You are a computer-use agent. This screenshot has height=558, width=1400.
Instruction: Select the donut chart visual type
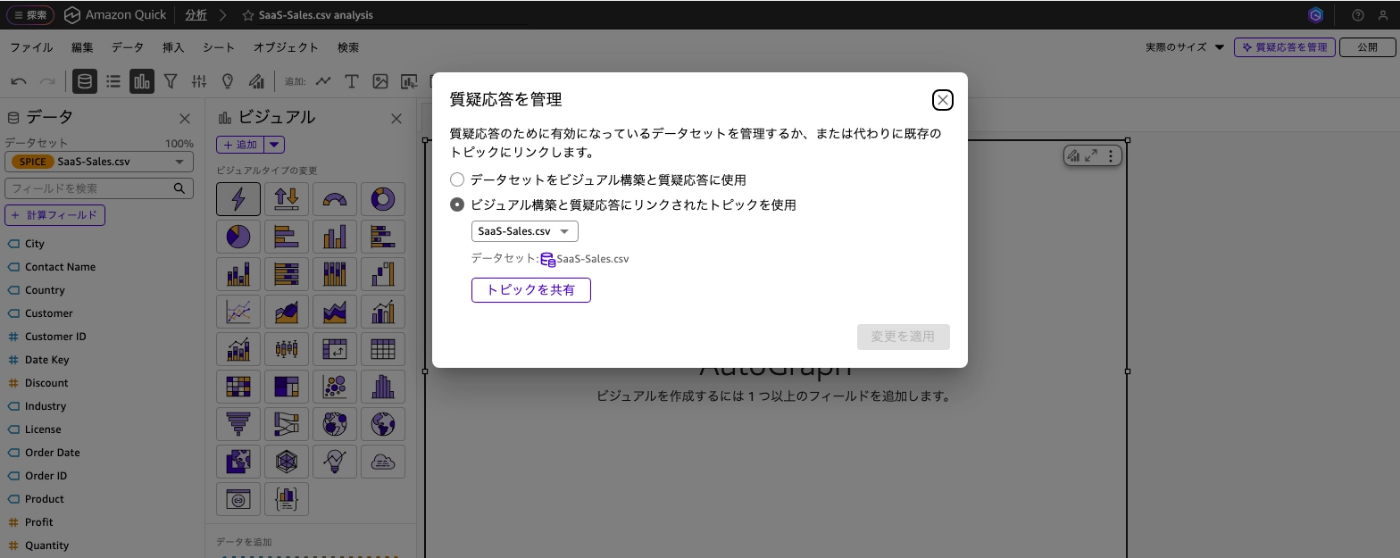click(x=383, y=199)
